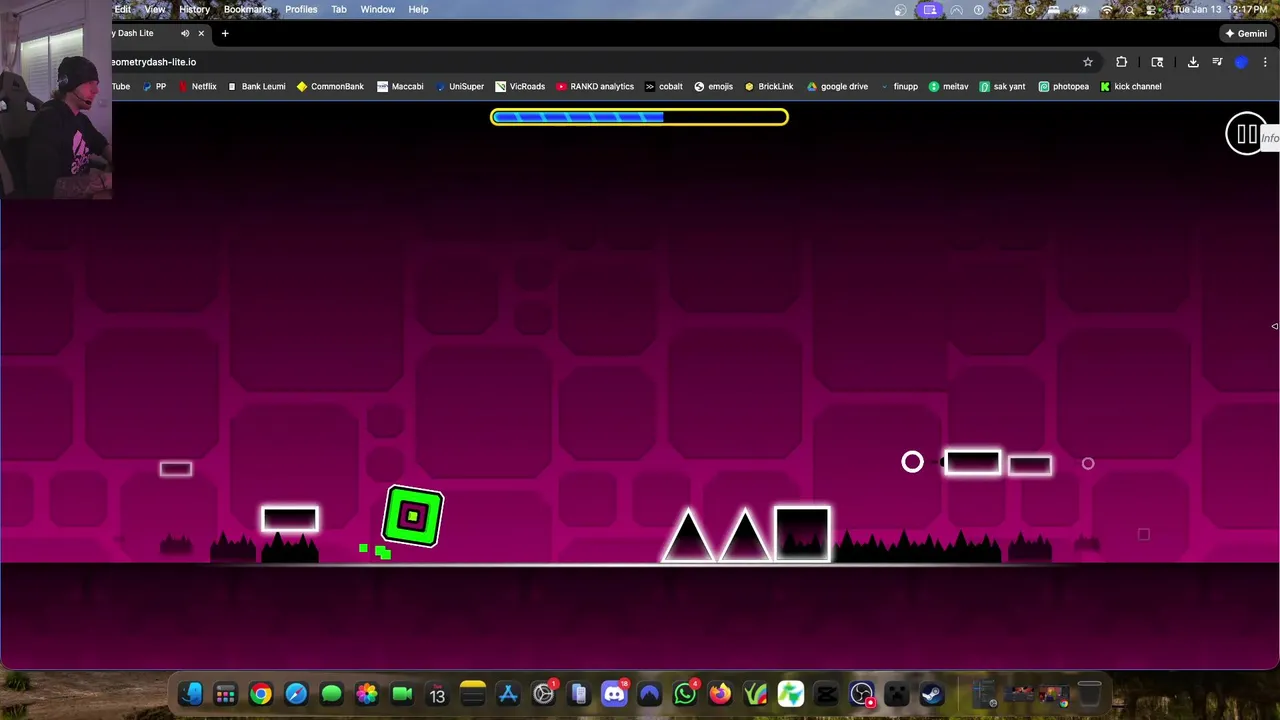Image resolution: width=1280 pixels, height=720 pixels.
Task: Bookmark this page with the star icon
Action: 1088,62
